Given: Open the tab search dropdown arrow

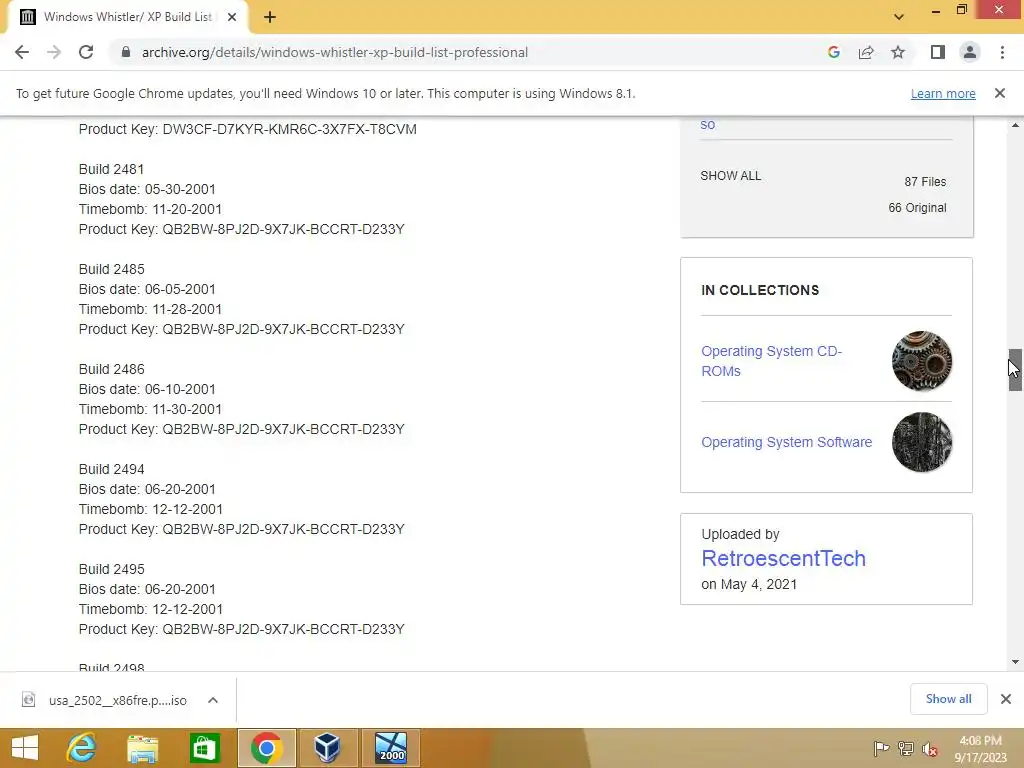Looking at the screenshot, I should [x=899, y=17].
